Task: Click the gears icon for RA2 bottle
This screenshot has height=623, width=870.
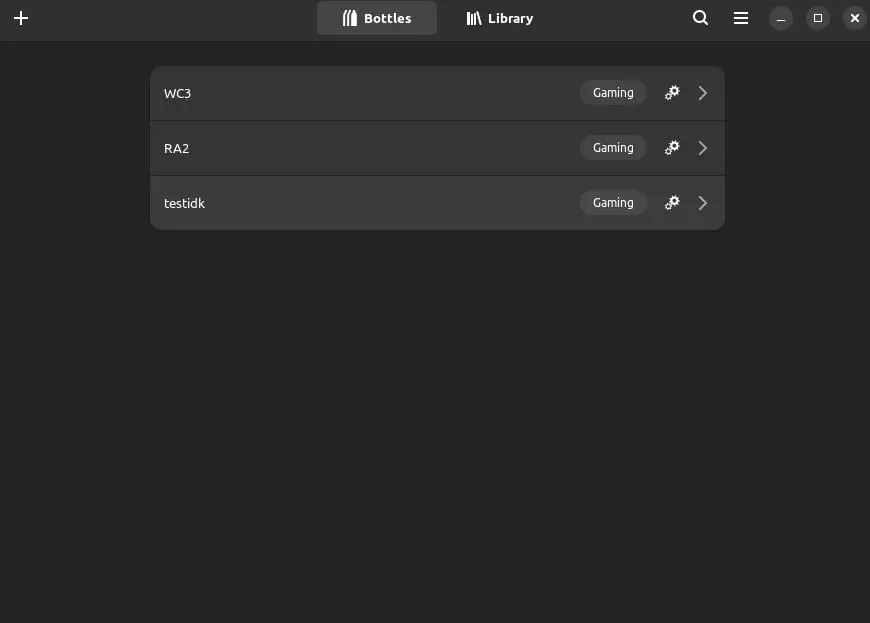Action: click(672, 148)
